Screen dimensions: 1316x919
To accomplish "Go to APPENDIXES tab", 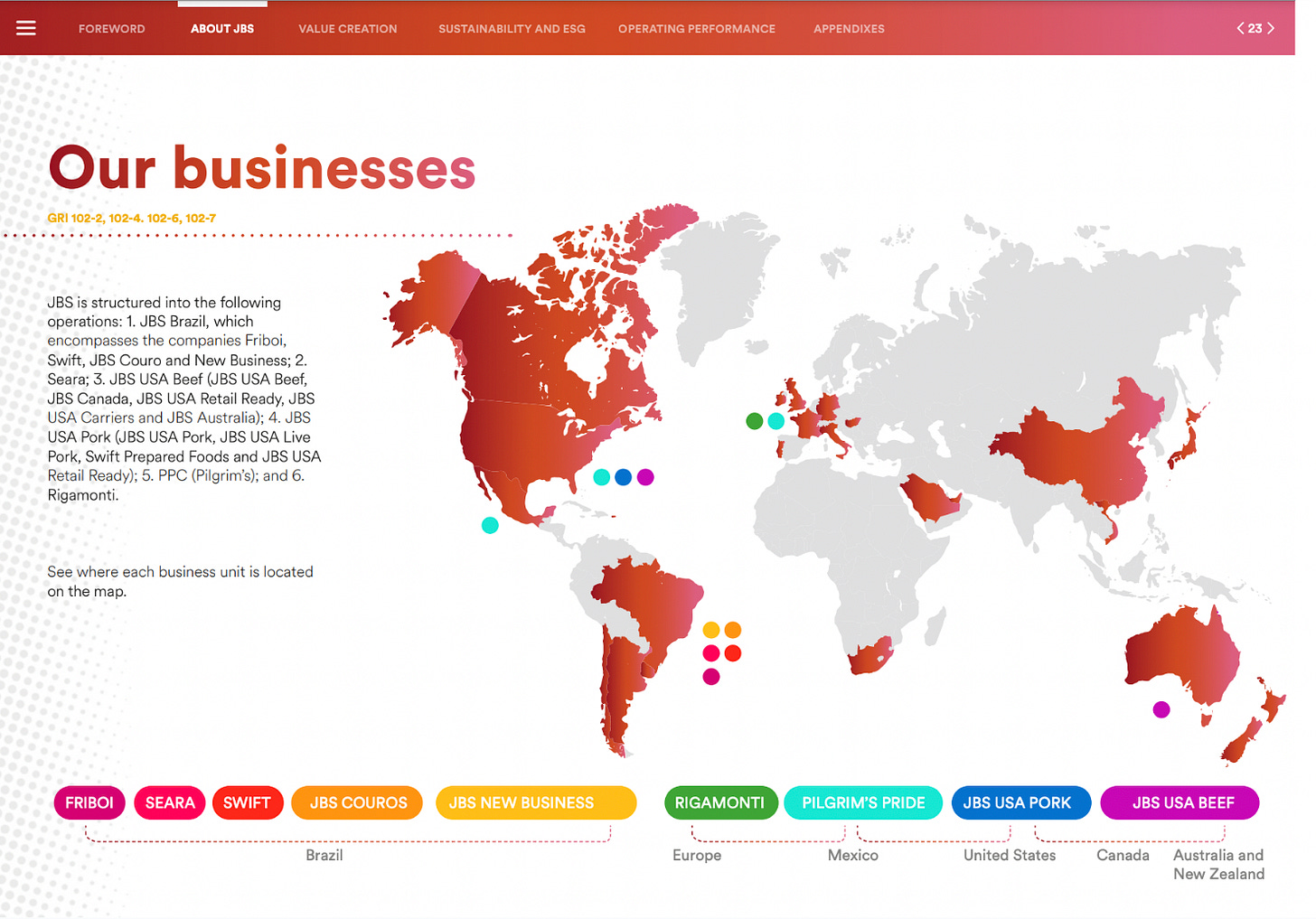I will point(849,29).
